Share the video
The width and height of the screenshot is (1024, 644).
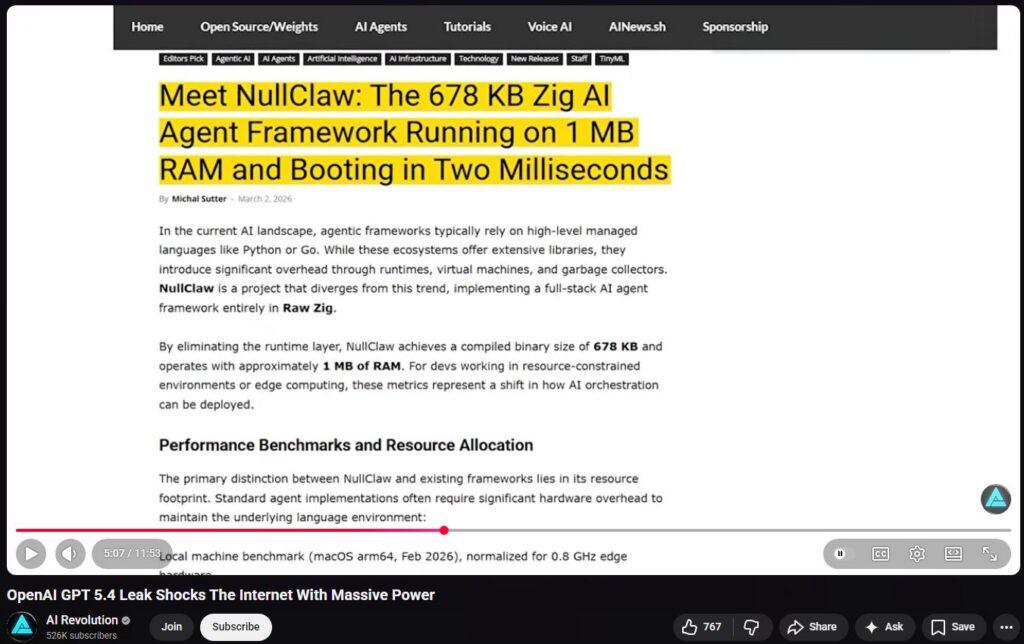[812, 627]
